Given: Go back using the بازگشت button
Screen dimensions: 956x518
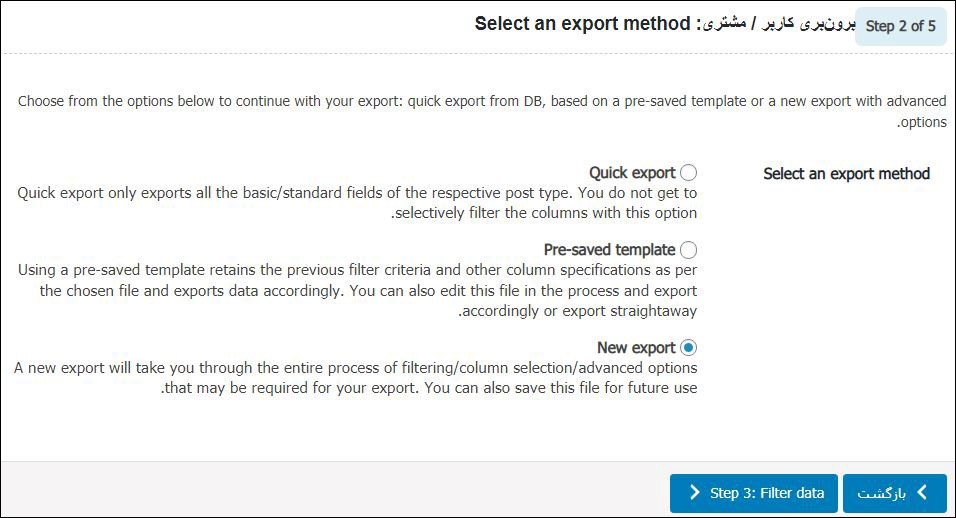Looking at the screenshot, I should click(x=894, y=493).
